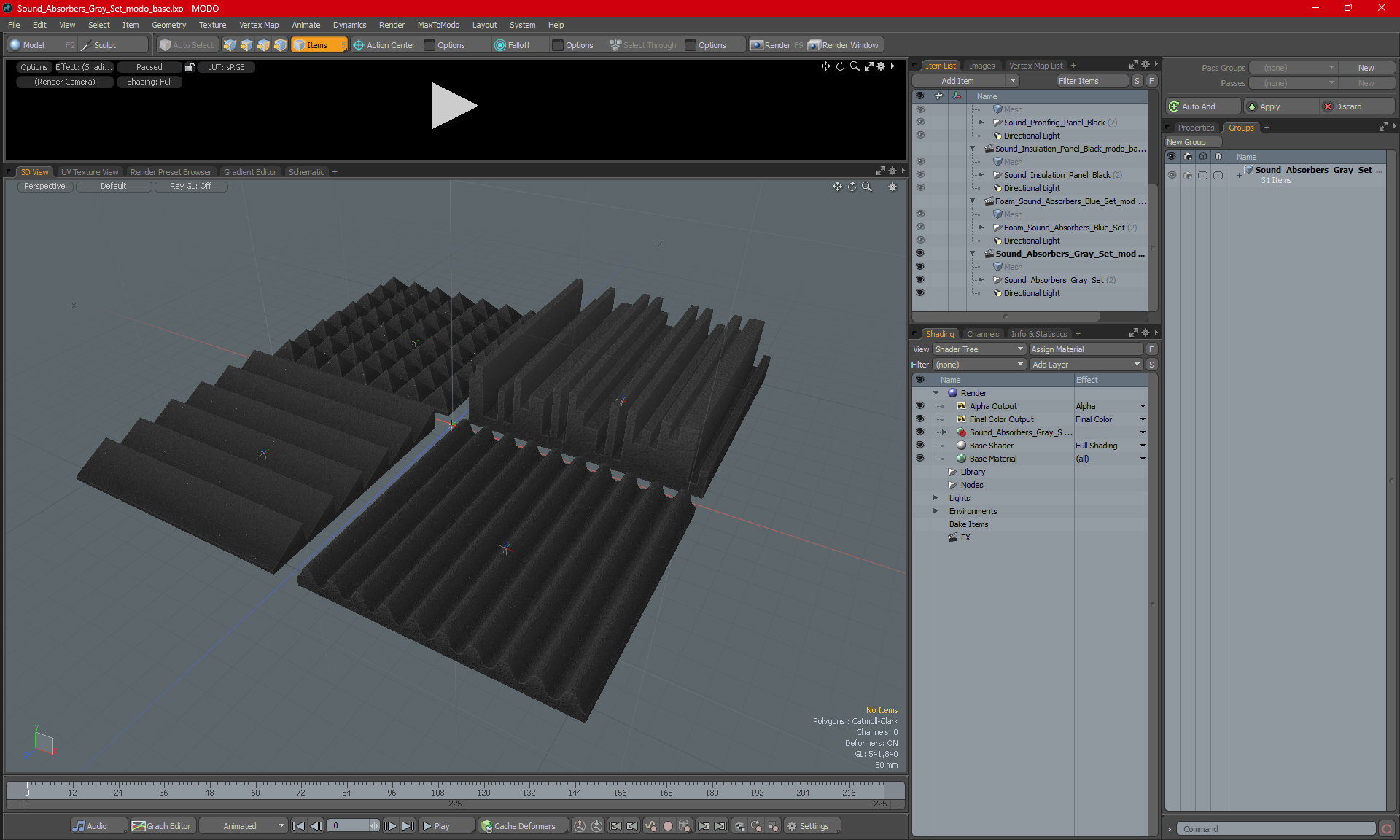The image size is (1400, 840).
Task: Open the Graph Editor
Action: tap(162, 826)
